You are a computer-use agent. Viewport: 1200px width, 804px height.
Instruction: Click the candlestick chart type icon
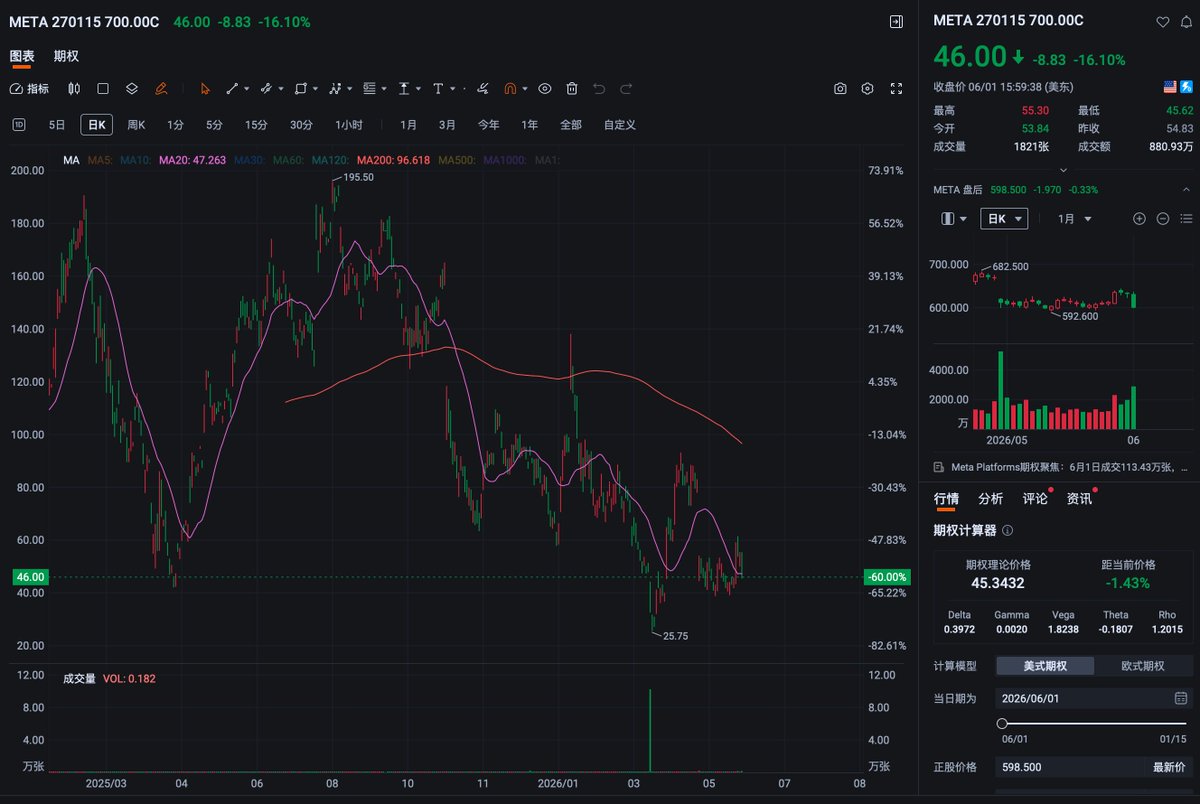coord(73,88)
